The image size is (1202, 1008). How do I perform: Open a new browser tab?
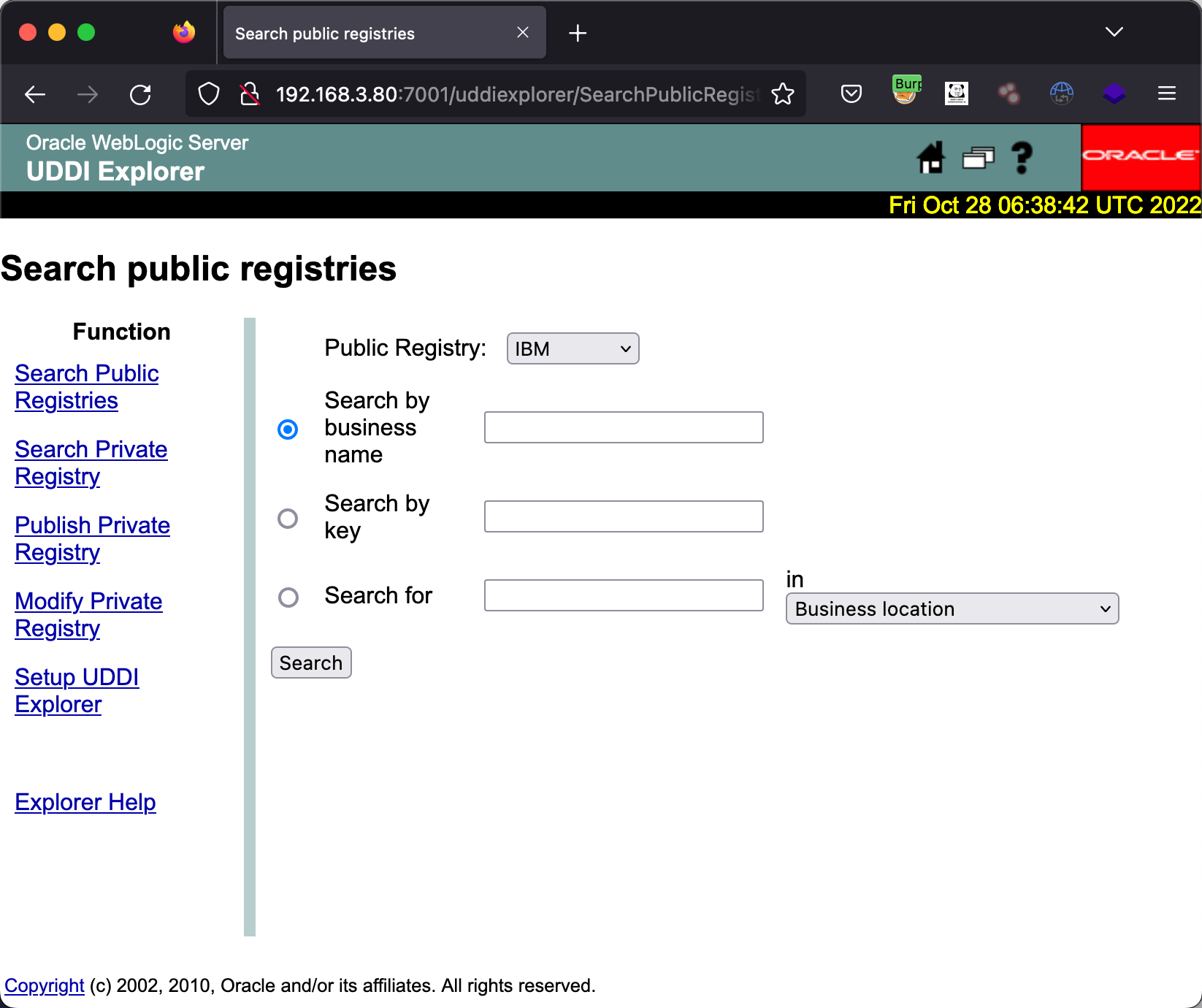pyautogui.click(x=578, y=34)
